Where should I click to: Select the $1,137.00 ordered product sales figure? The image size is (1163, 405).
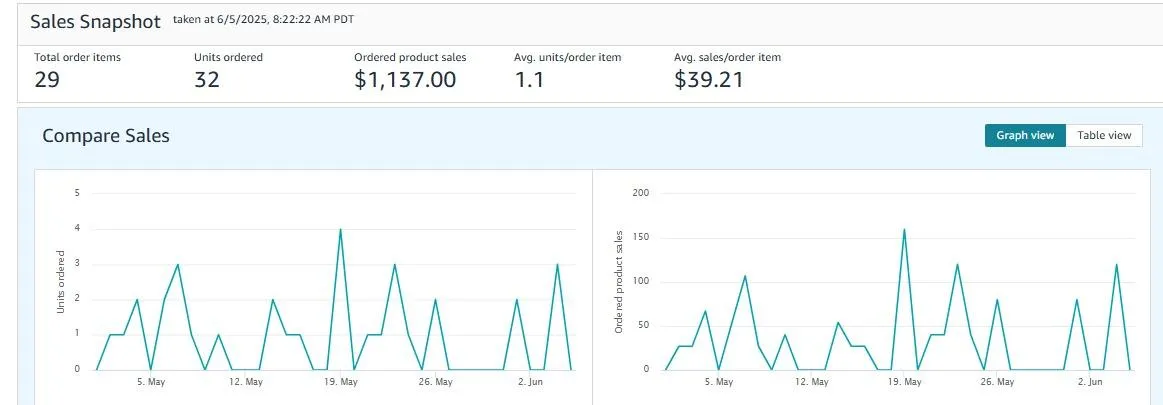[405, 79]
